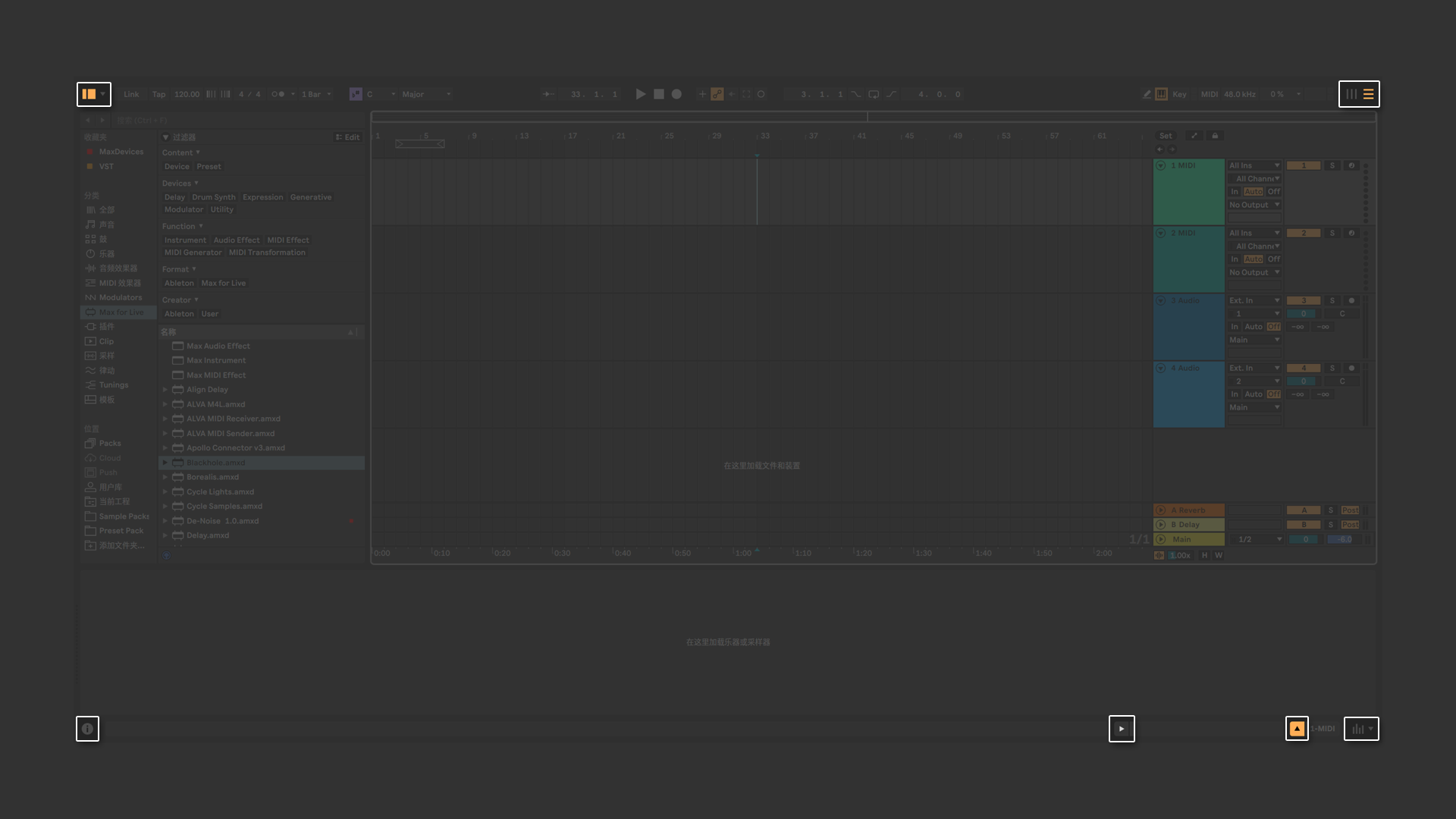Toggle computer MIDI keyboard icon
1456x819 pixels.
click(1161, 94)
